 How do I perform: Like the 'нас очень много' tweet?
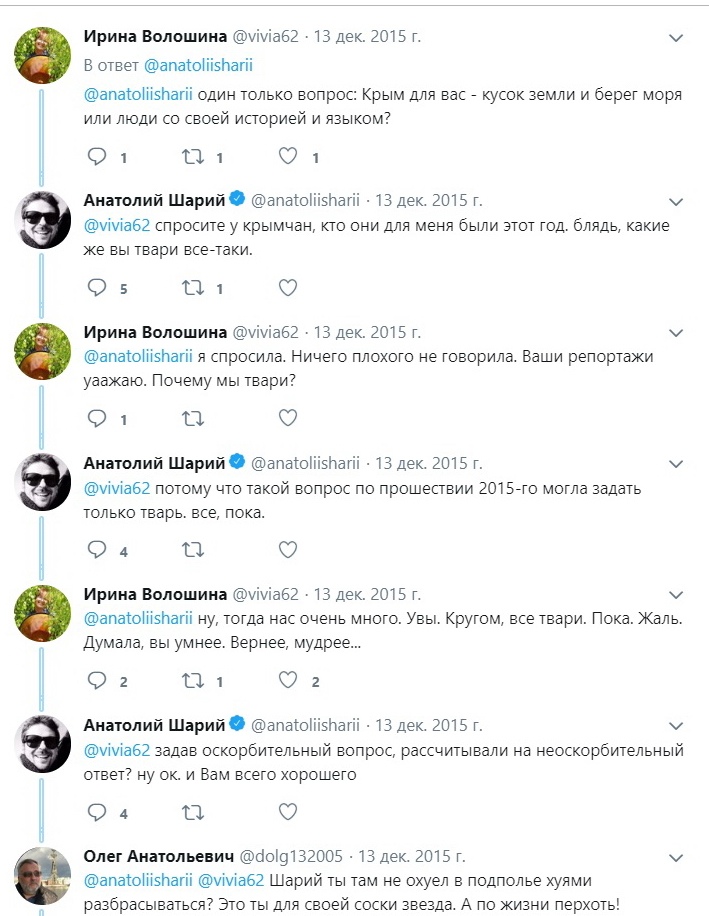coord(287,681)
